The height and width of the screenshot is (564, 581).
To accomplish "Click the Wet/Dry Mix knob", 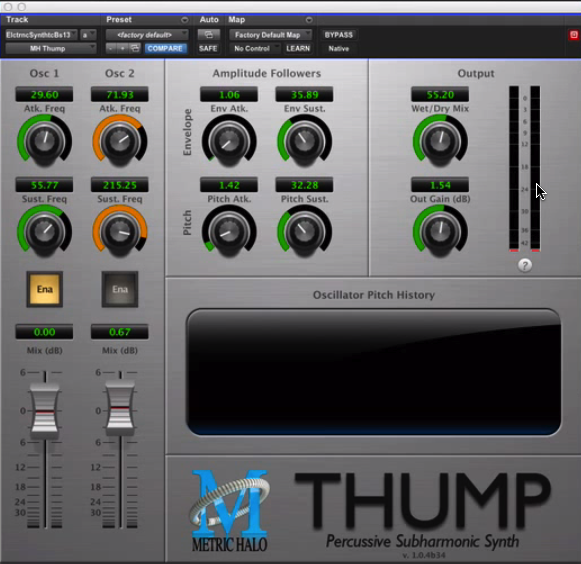I will coord(440,141).
